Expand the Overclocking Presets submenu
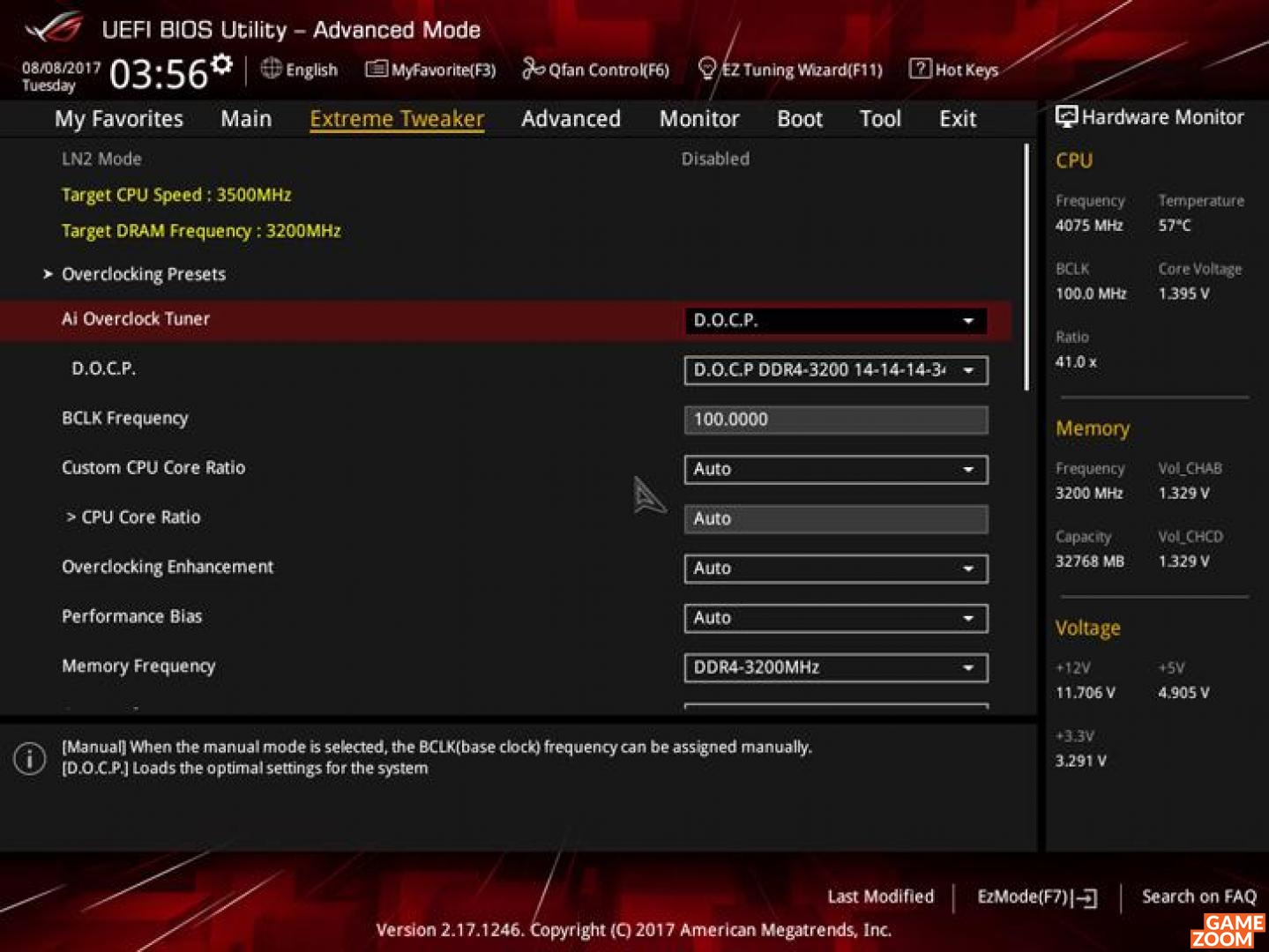This screenshot has width=1269, height=952. (x=143, y=274)
